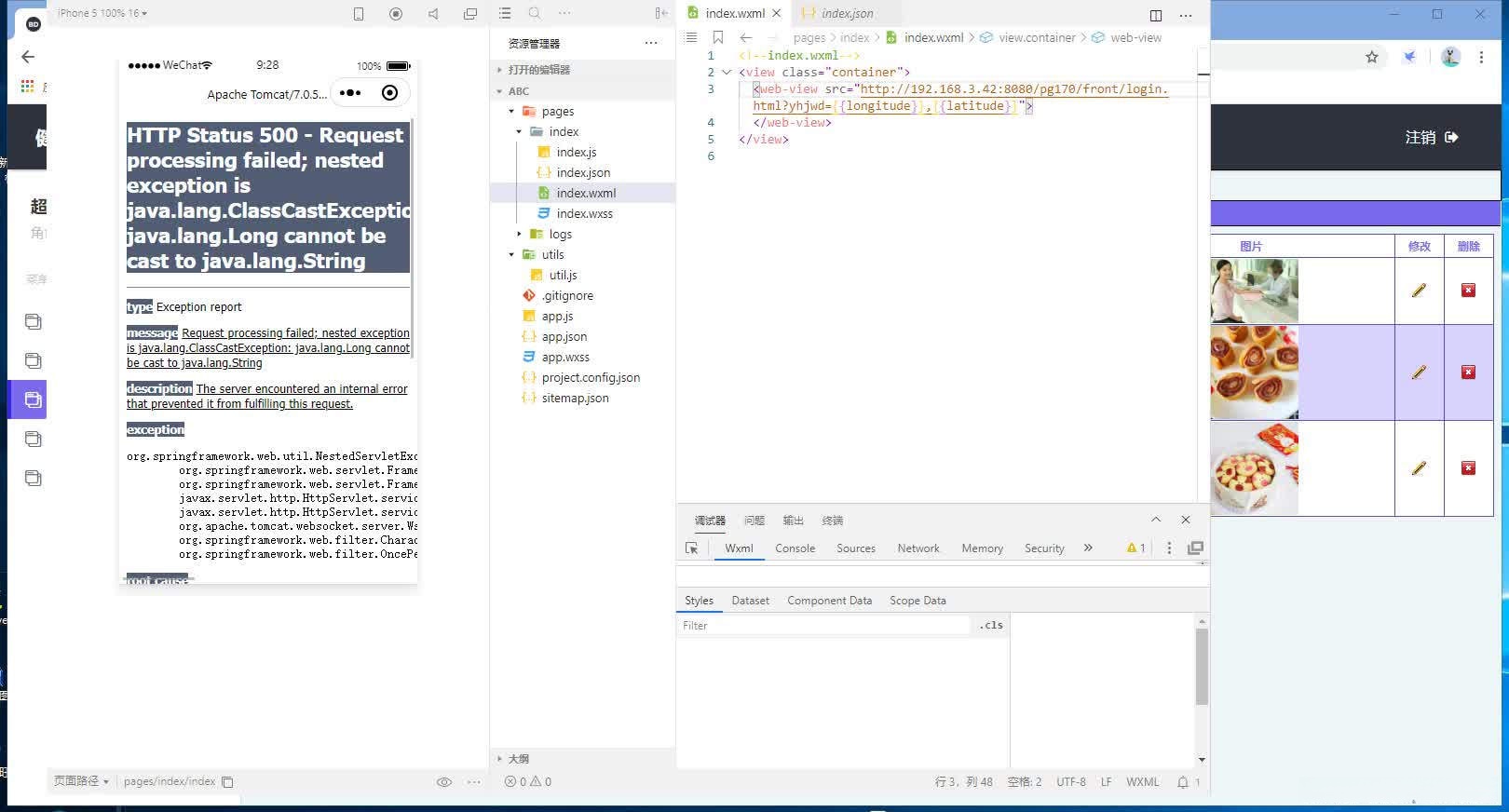The image size is (1509, 812).
Task: Click the bookmark icon above the code
Action: pos(717,37)
